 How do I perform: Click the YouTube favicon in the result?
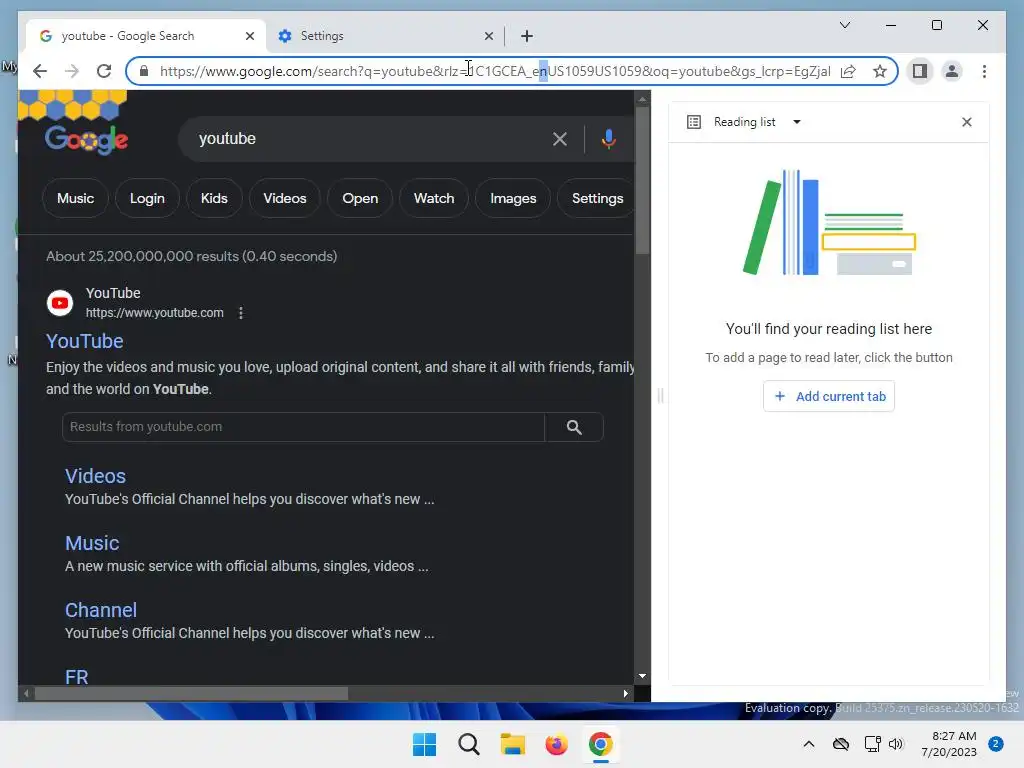point(60,303)
